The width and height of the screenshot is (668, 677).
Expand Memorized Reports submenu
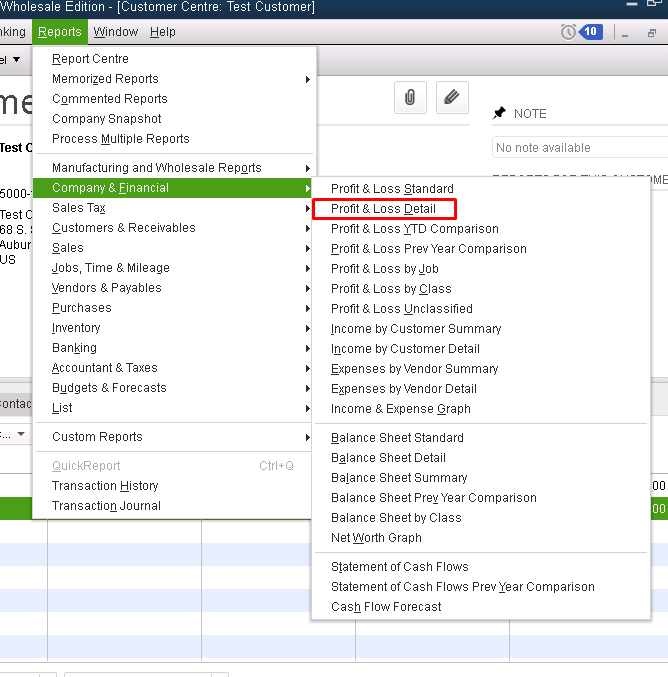tap(105, 79)
